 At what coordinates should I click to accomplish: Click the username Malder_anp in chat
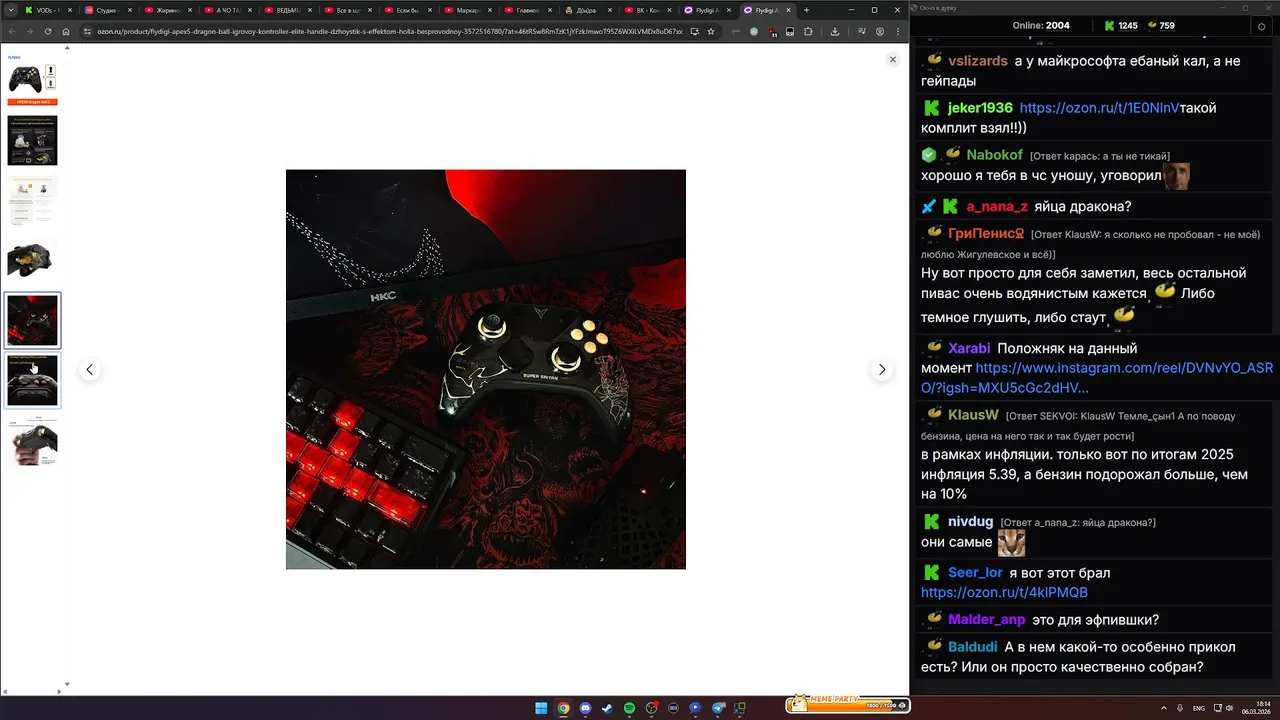click(x=986, y=620)
